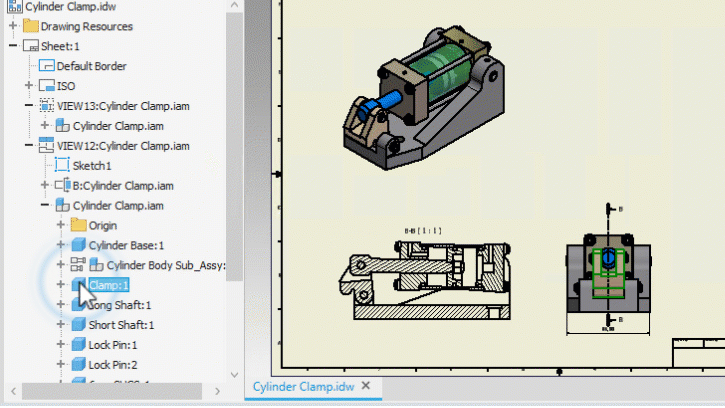Image resolution: width=725 pixels, height=408 pixels.
Task: Click the Short Shaft:1 part icon
Action: [x=79, y=324]
